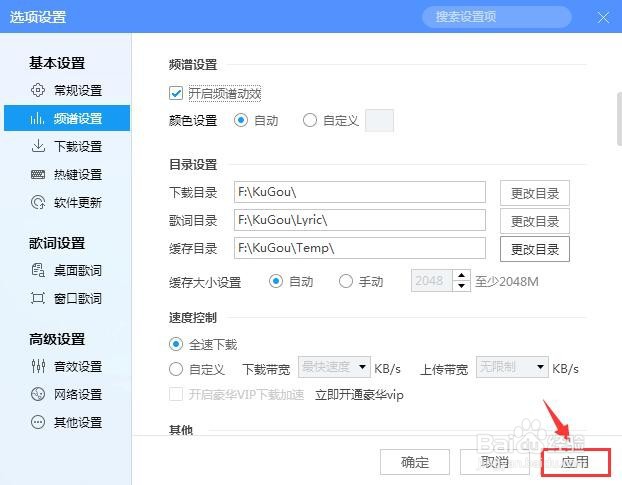The height and width of the screenshot is (485, 622).
Task: Select 手动 cache size radio button
Action: click(346, 282)
